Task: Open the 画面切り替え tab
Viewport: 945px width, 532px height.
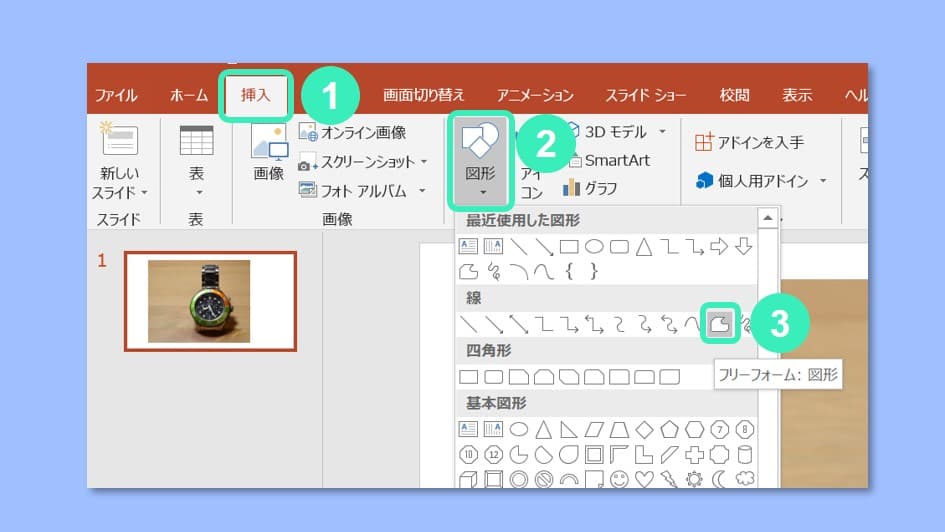Action: [423, 95]
